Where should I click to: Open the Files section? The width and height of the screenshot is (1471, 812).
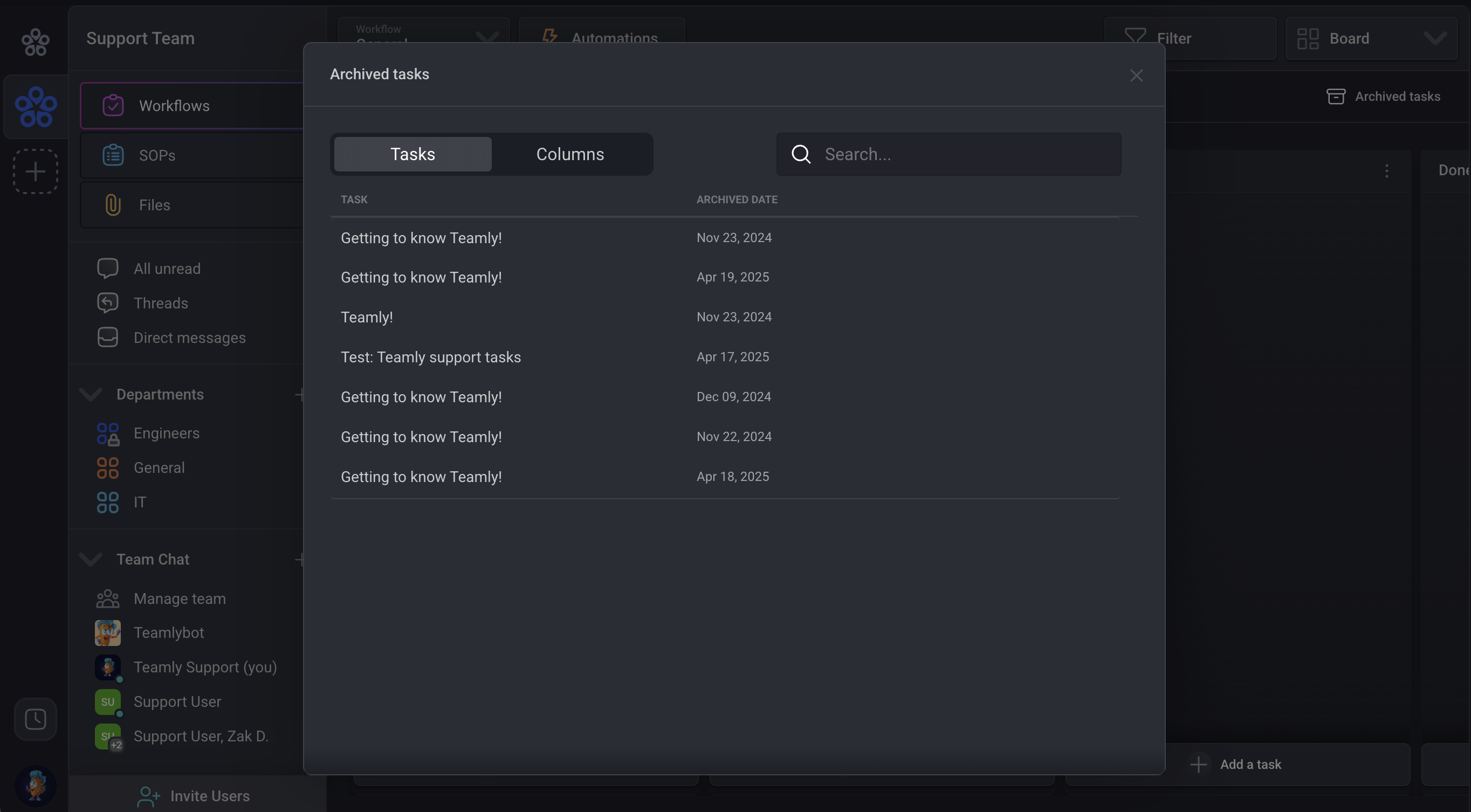point(154,205)
